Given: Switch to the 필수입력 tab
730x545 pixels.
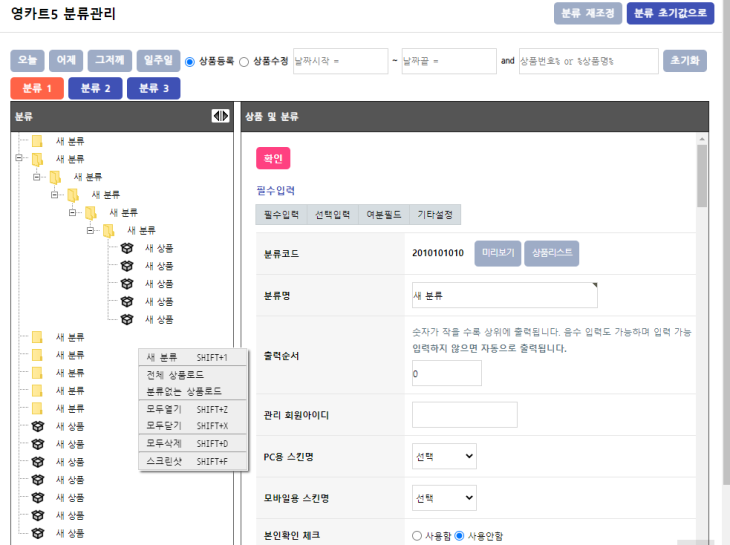Looking at the screenshot, I should (x=281, y=215).
